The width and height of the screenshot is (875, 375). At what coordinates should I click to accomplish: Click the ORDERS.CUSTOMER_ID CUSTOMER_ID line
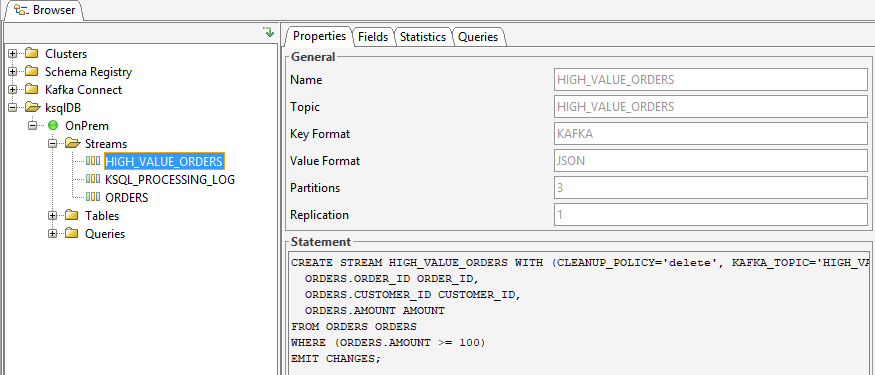pos(412,295)
